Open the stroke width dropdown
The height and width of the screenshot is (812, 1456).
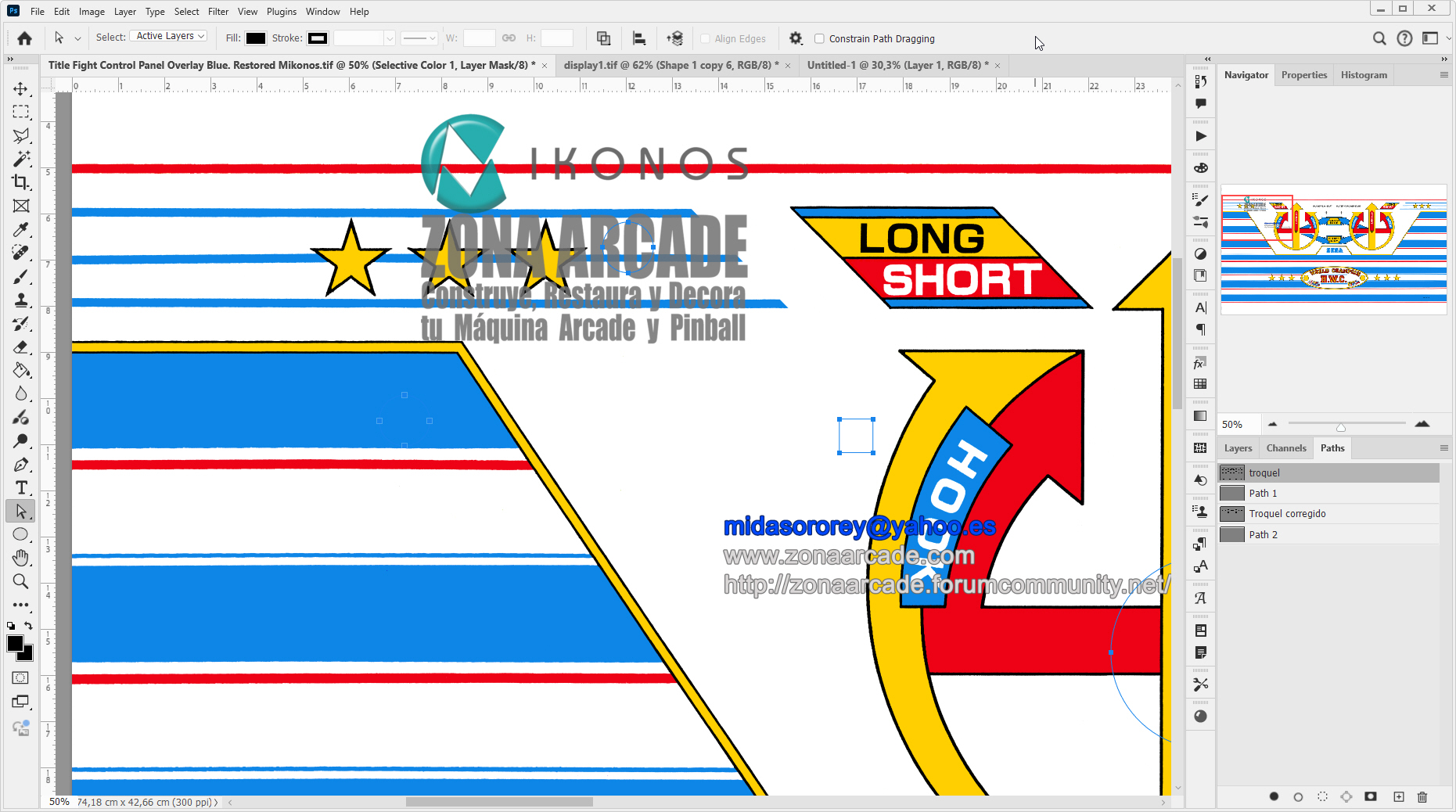(x=390, y=38)
